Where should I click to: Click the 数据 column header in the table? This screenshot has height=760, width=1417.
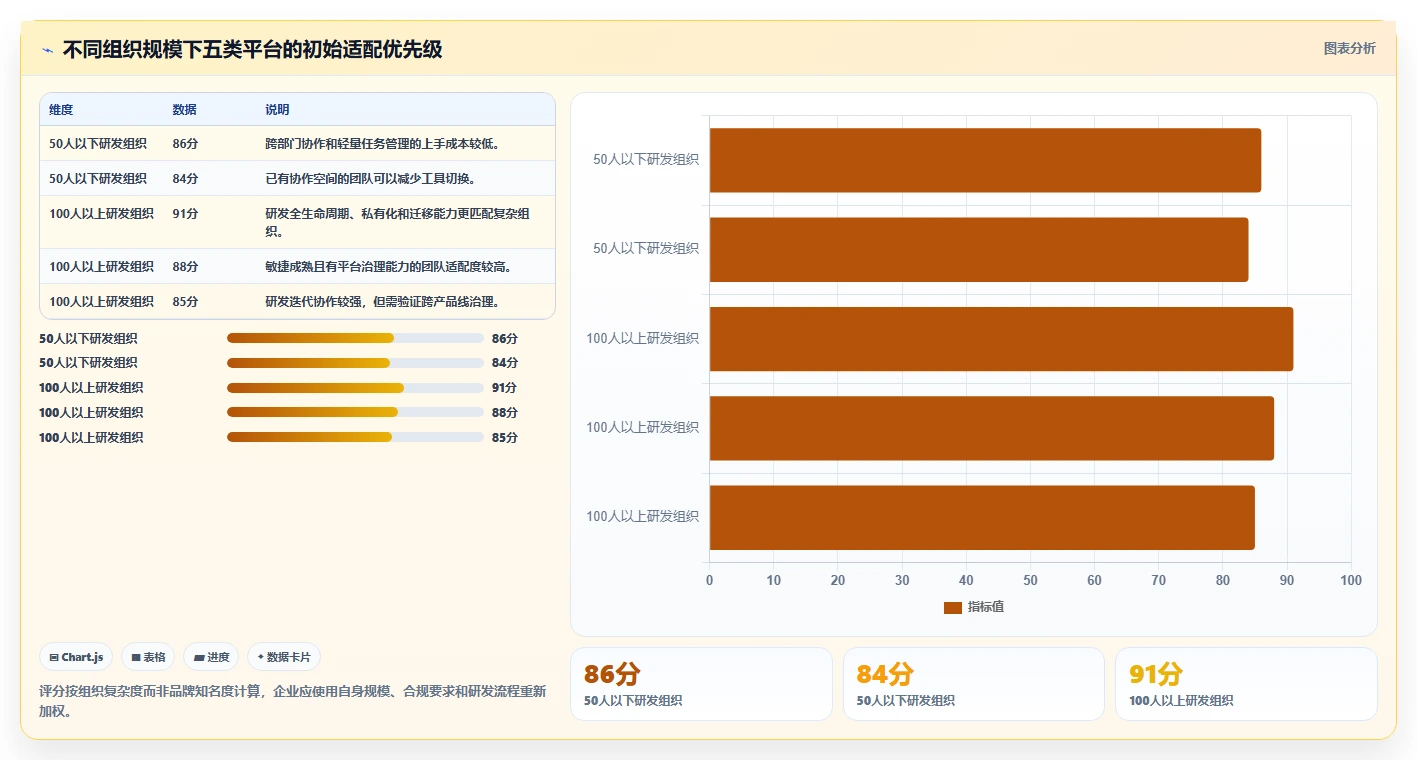pos(184,110)
